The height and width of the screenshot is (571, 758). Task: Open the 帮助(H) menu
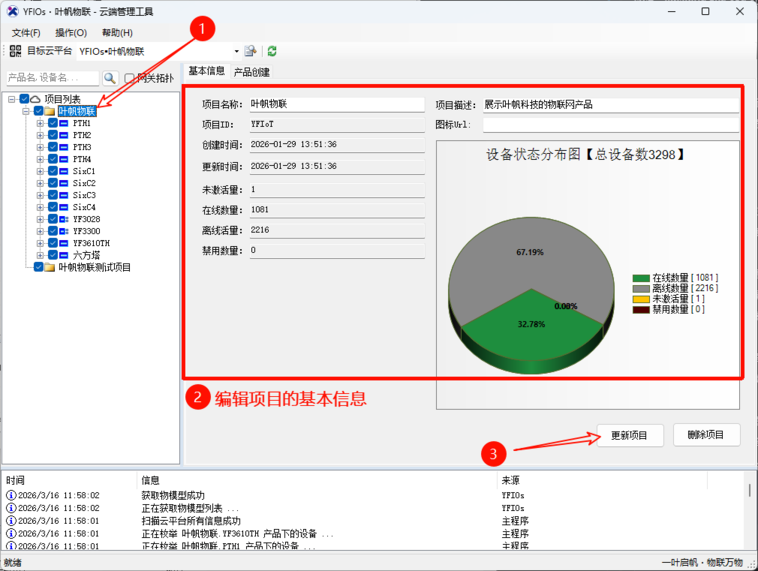pyautogui.click(x=117, y=32)
